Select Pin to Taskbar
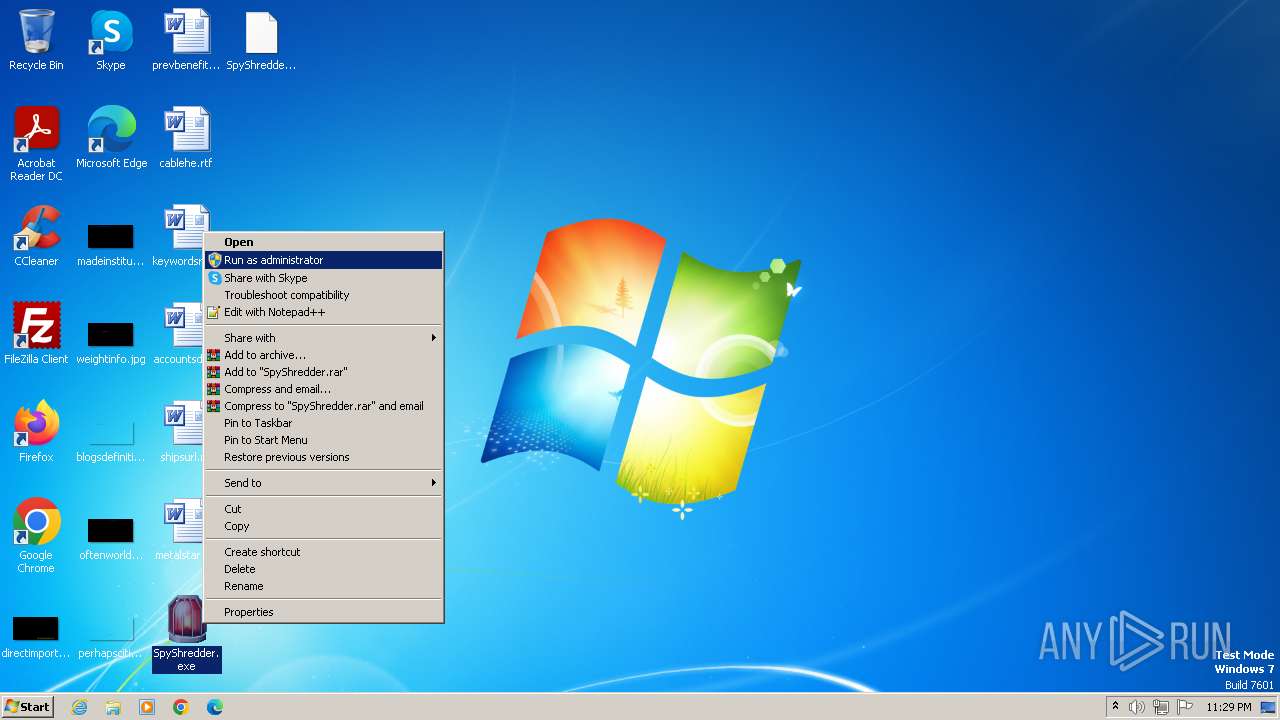 pyautogui.click(x=324, y=423)
